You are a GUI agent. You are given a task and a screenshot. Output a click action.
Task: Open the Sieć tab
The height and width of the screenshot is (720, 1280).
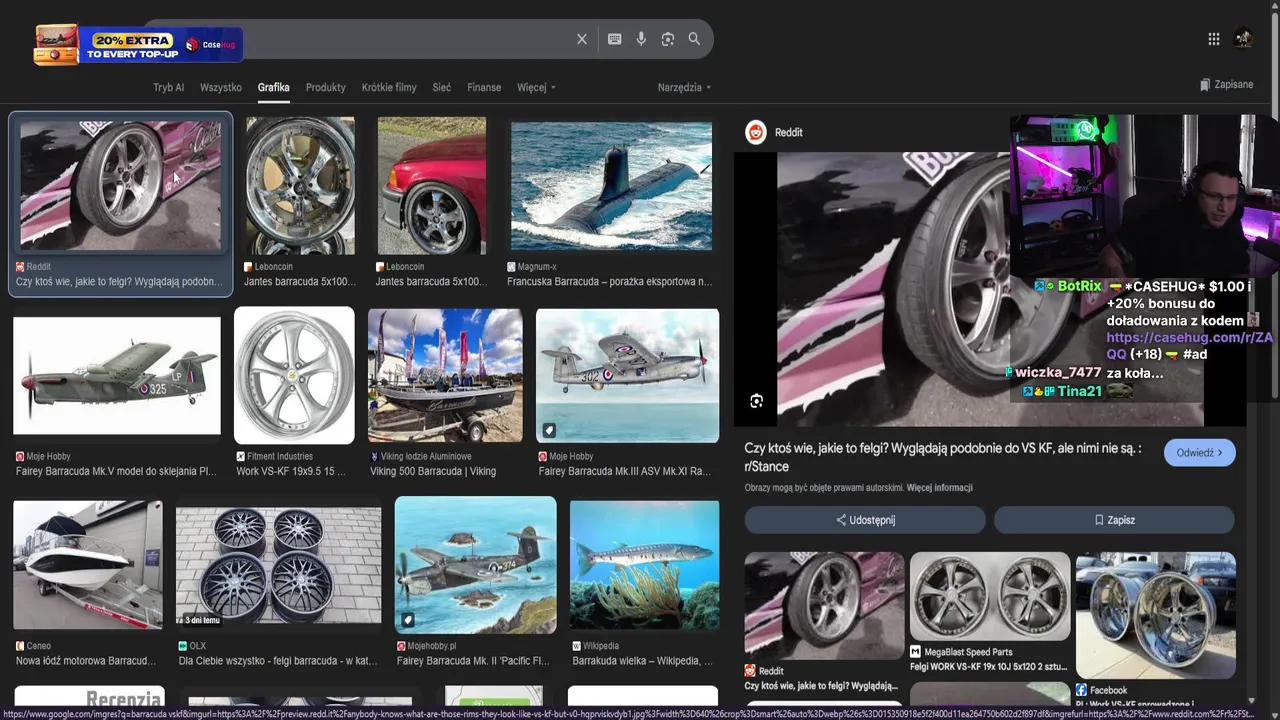click(442, 88)
